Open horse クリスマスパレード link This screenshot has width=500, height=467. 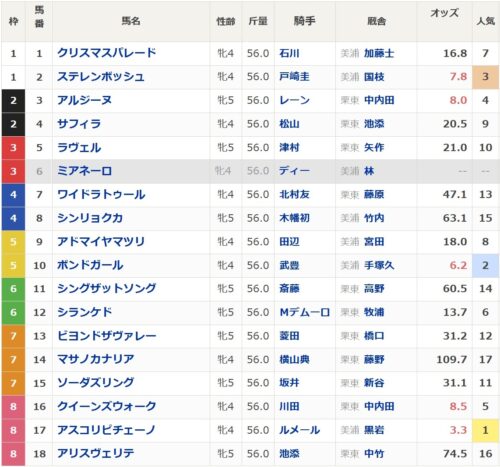point(107,53)
